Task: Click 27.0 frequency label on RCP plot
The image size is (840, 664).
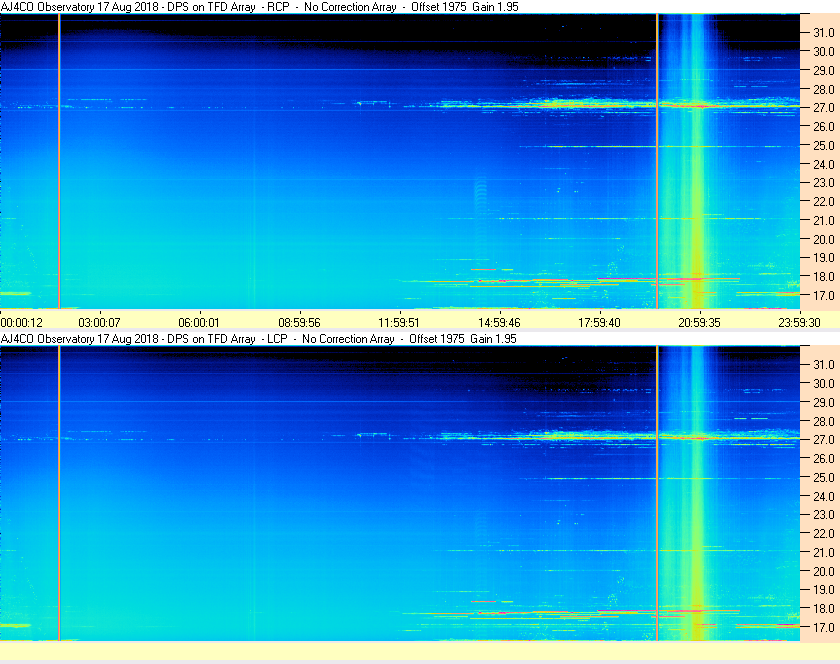Action: pos(824,108)
